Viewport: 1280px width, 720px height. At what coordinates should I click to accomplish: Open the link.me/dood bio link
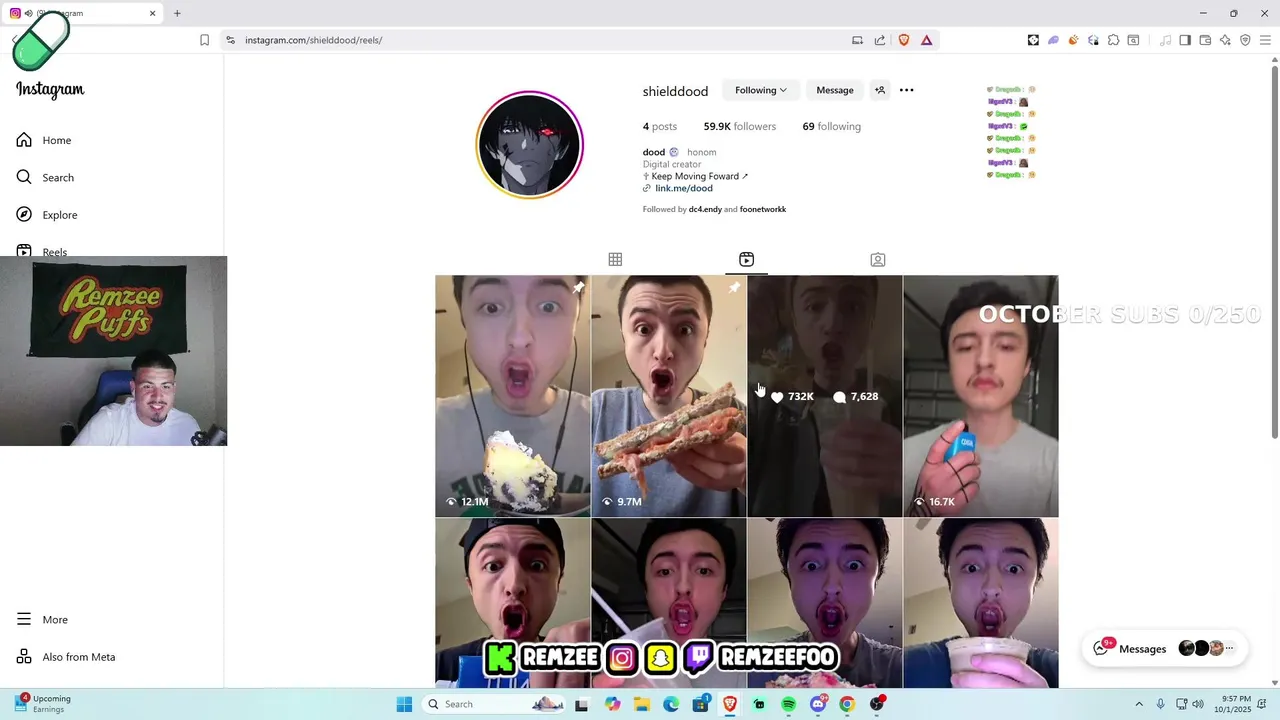point(684,188)
